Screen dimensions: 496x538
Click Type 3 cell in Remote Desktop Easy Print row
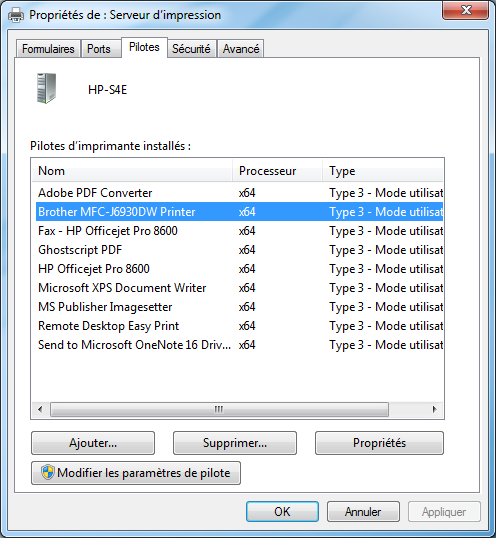386,326
